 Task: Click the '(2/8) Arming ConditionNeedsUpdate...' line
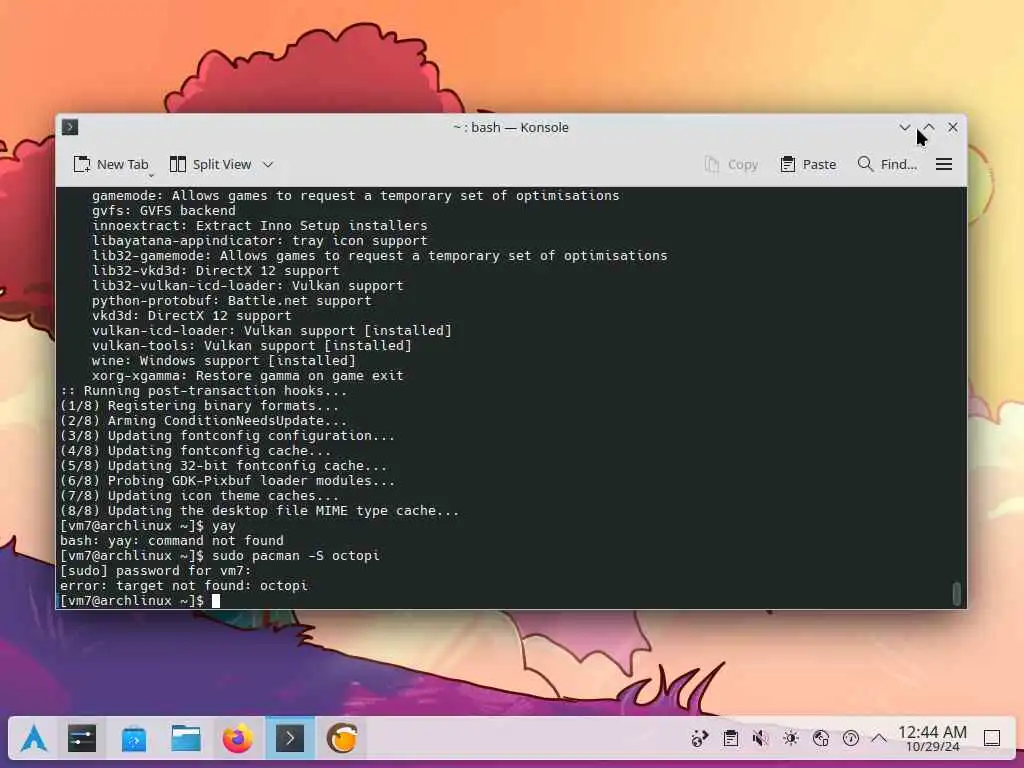[x=203, y=421]
